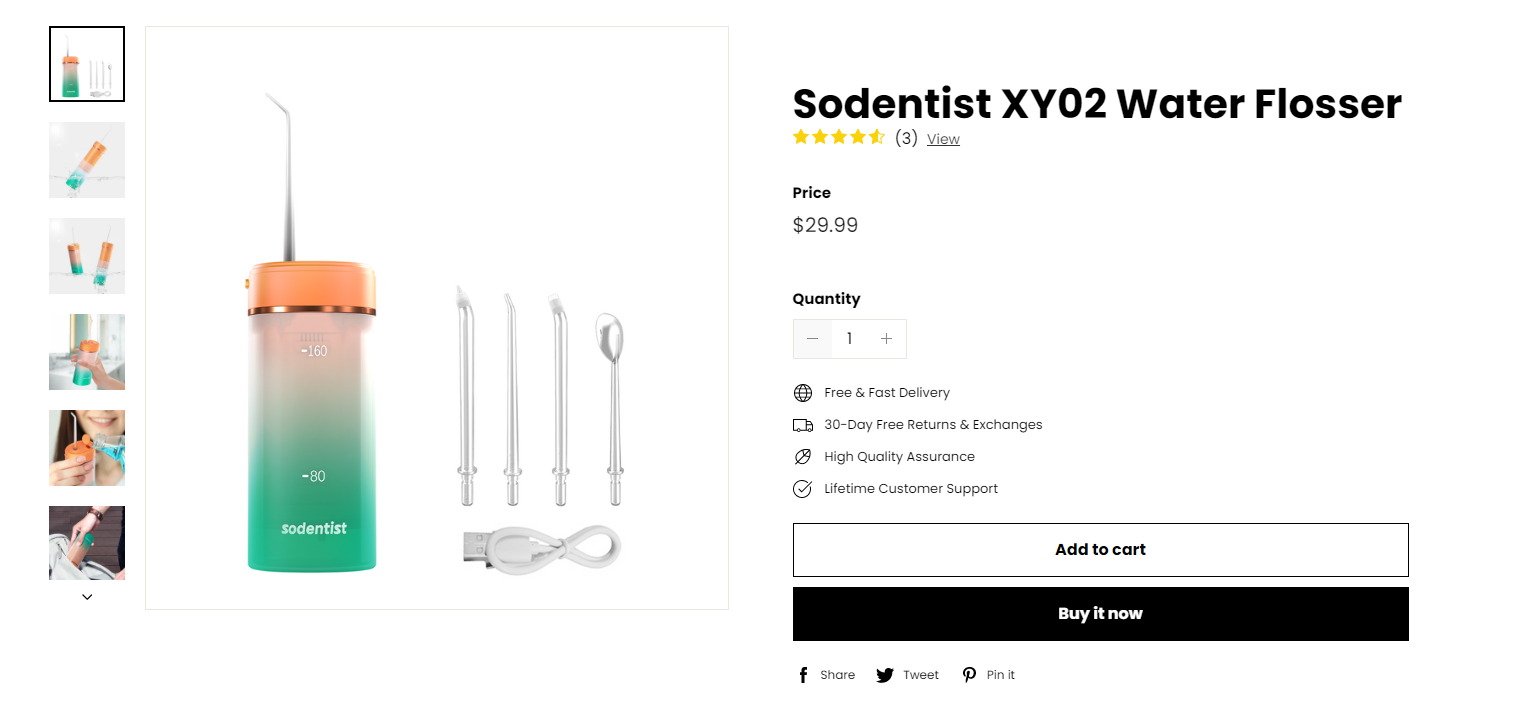Select the smiling woman thumbnail

(87, 448)
